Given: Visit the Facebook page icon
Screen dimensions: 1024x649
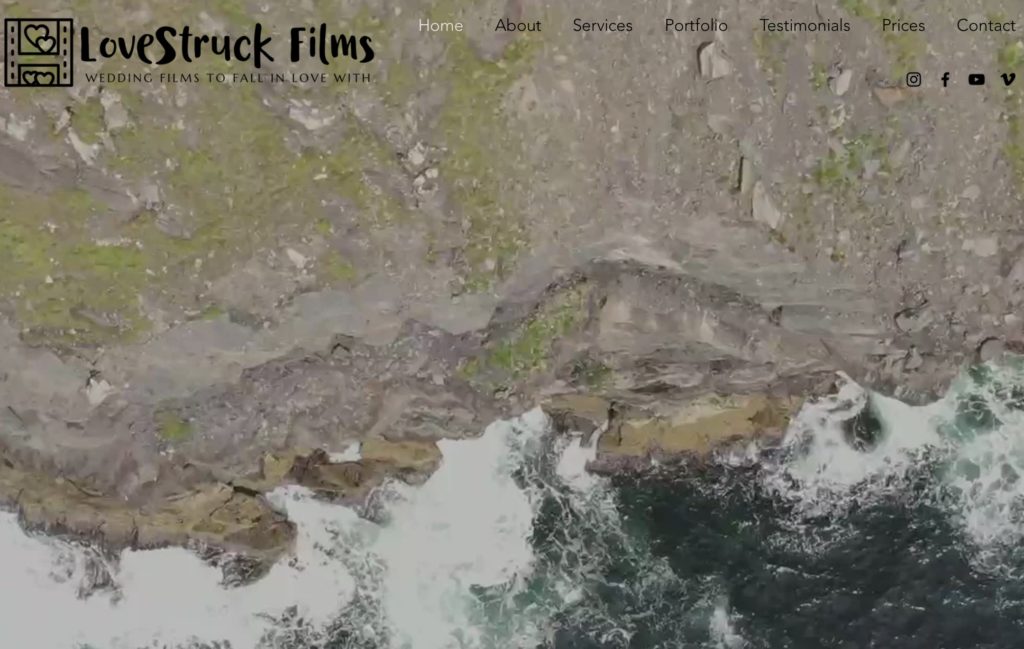Looking at the screenshot, I should [x=945, y=80].
